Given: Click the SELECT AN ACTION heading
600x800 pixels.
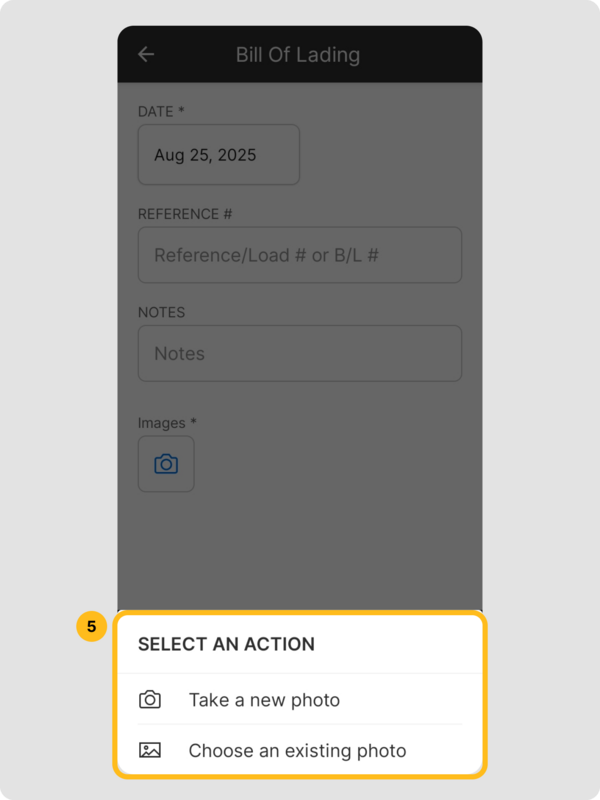Looking at the screenshot, I should click(x=226, y=644).
